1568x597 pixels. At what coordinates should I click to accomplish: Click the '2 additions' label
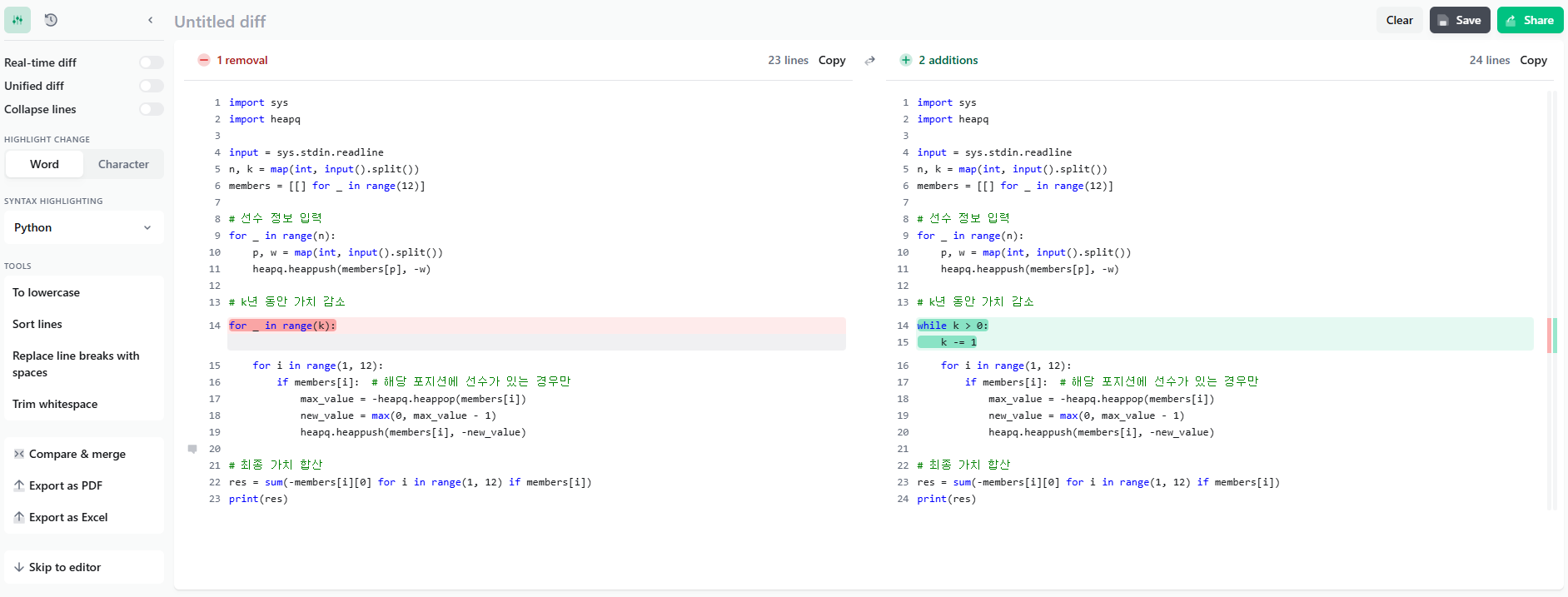(948, 60)
